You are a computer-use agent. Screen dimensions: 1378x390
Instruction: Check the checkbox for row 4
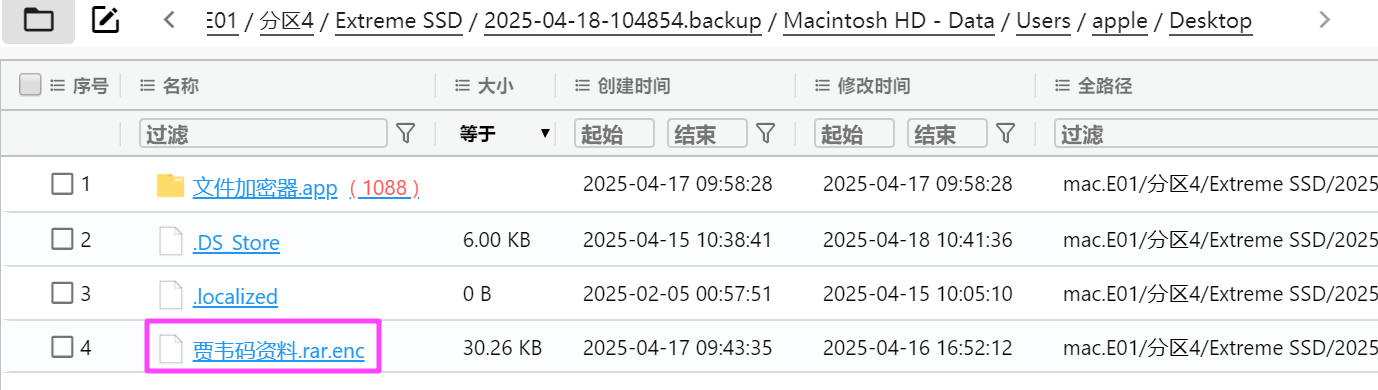coord(63,348)
